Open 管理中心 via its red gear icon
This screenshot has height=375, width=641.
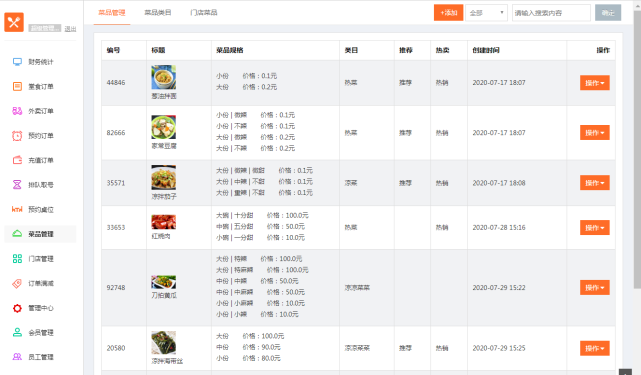coord(17,308)
